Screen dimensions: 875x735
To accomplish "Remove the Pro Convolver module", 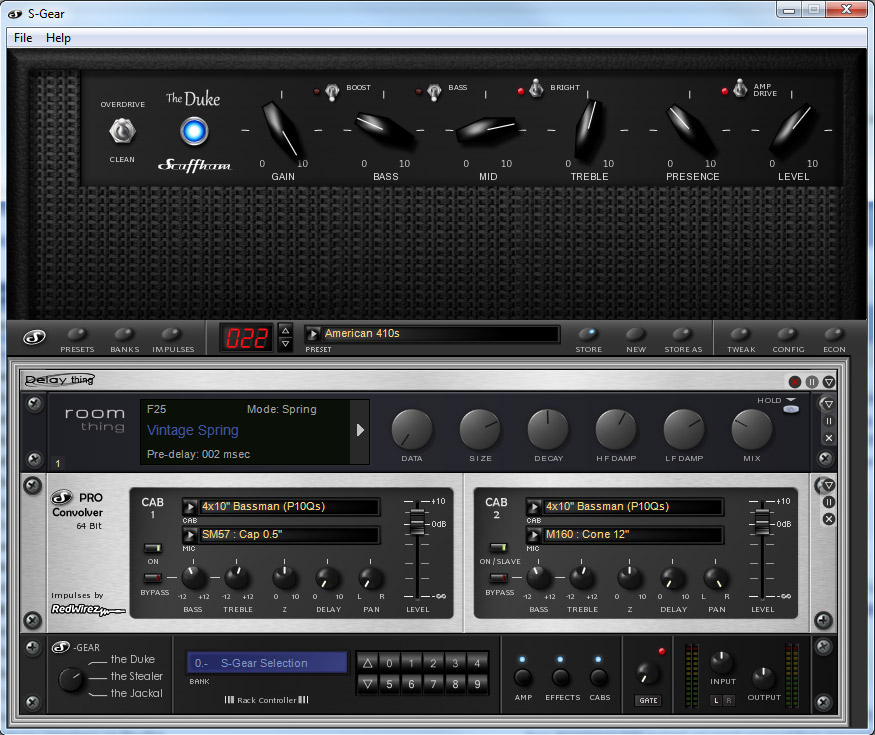I will (829, 519).
